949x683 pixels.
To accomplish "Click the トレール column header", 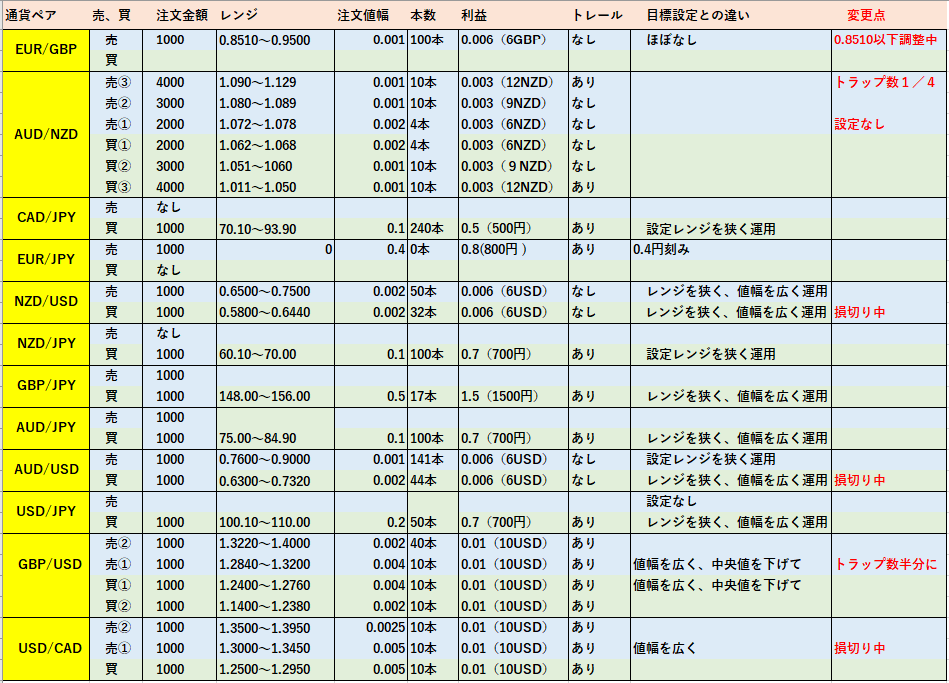I will coord(597,15).
